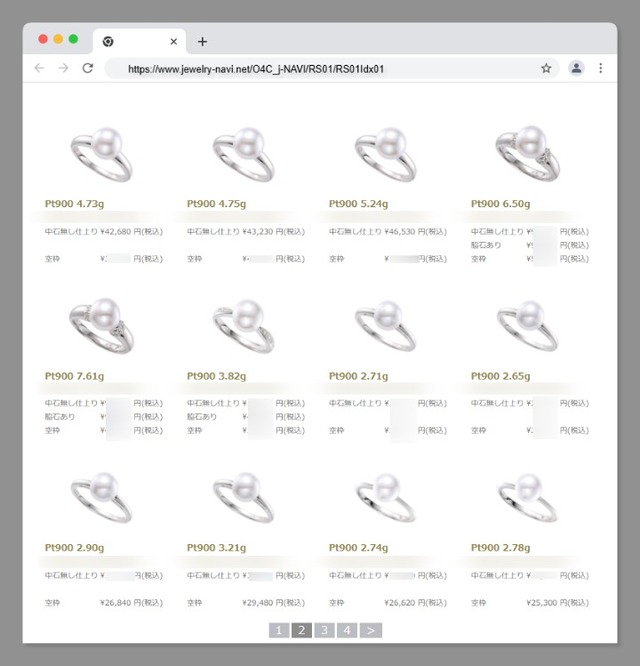
Task: Open the Pt900 4.75g ring image
Action: [244, 154]
